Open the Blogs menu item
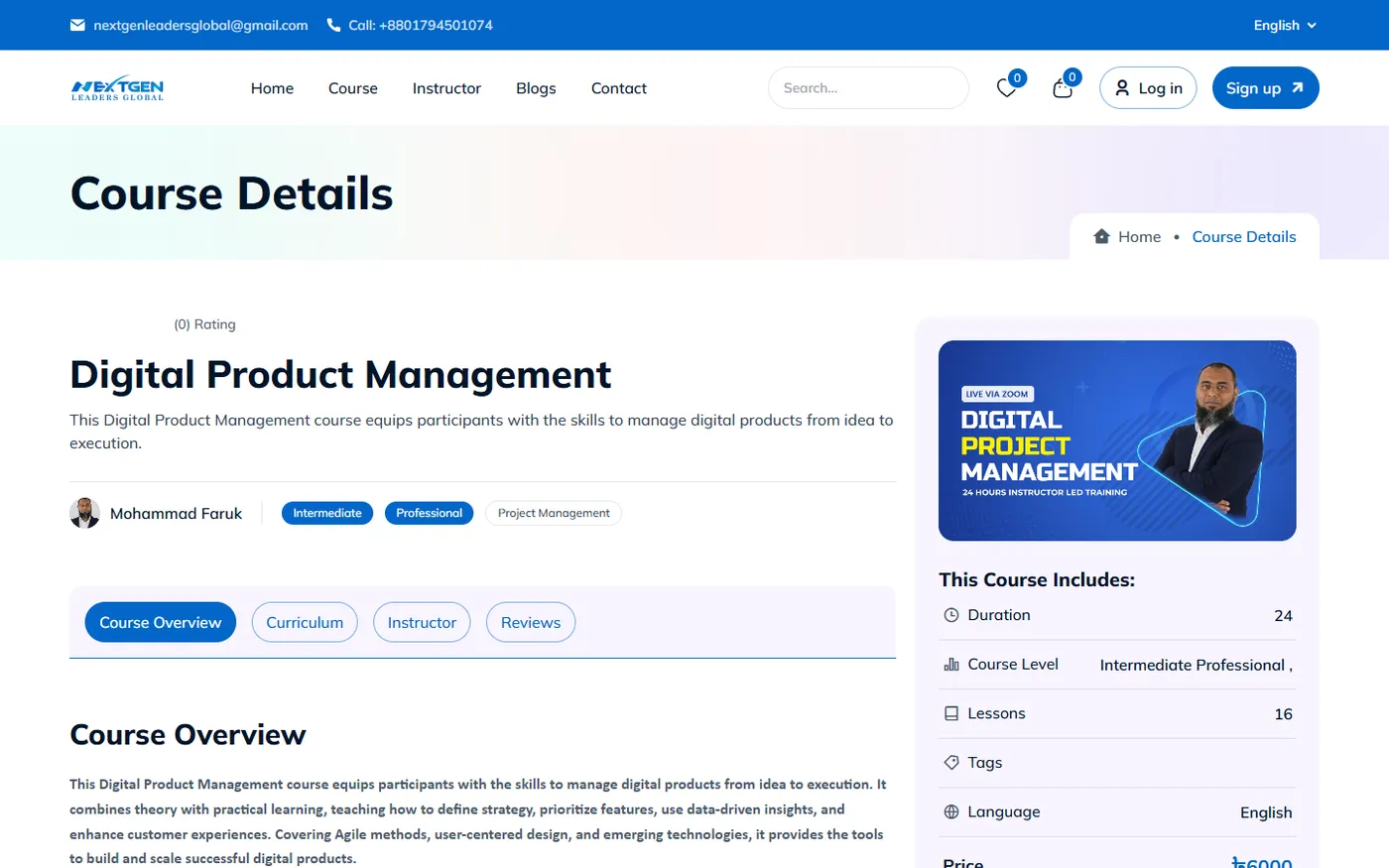 (536, 88)
